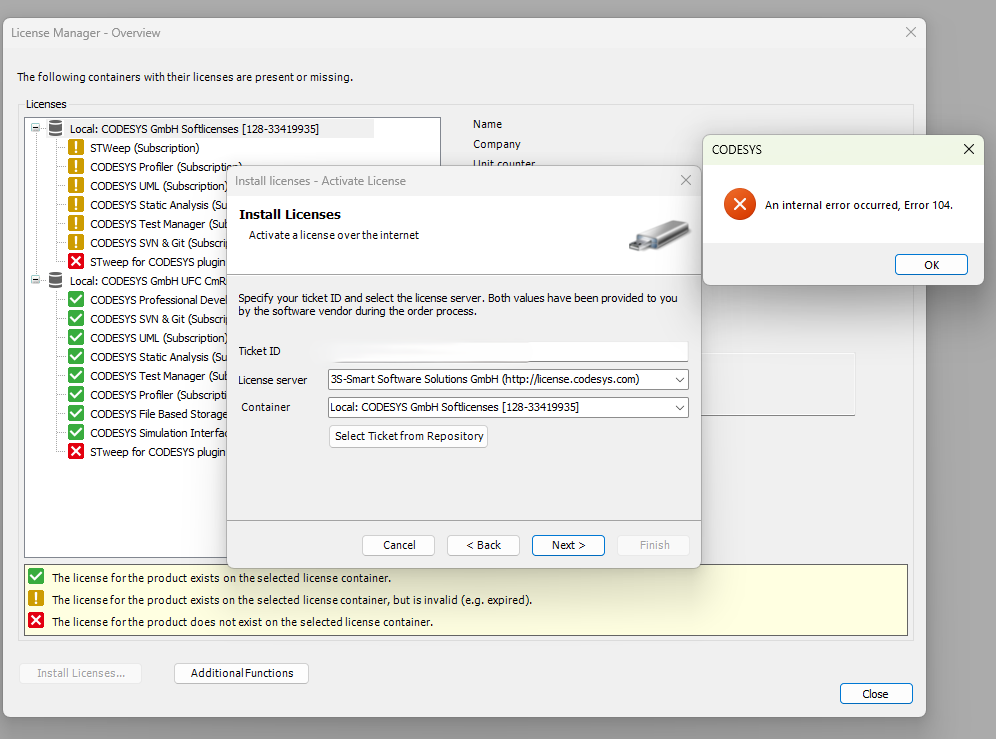This screenshot has width=996, height=739.
Task: Click Select Ticket from Repository
Action: [x=408, y=437]
